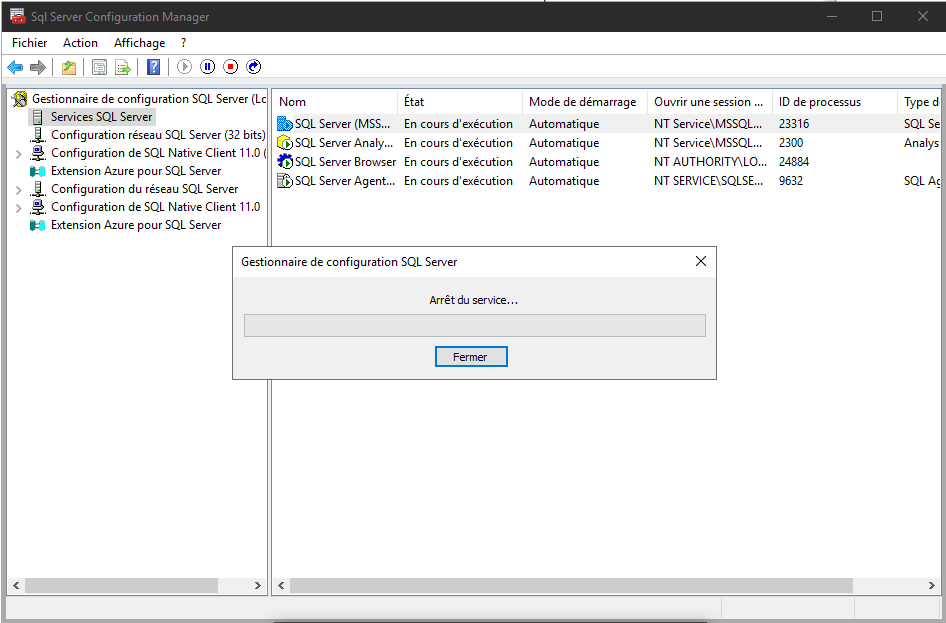Click the Start service play icon
The width and height of the screenshot is (946, 623).
pyautogui.click(x=185, y=67)
